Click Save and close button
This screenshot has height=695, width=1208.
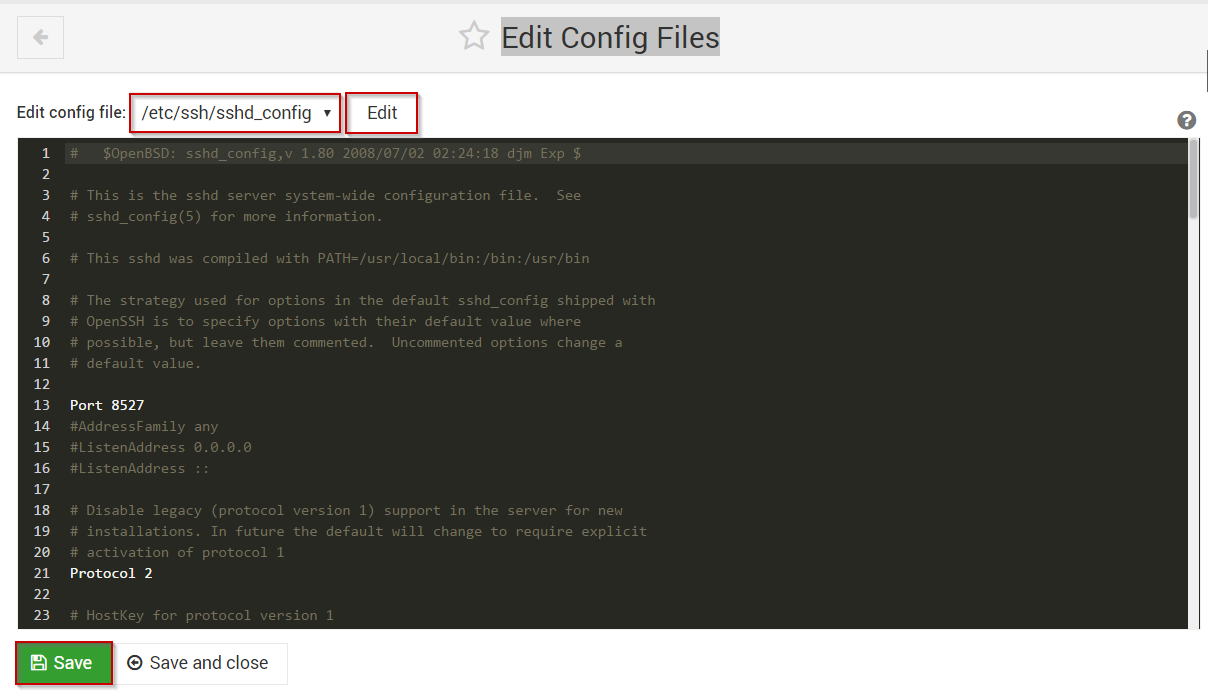click(x=199, y=663)
